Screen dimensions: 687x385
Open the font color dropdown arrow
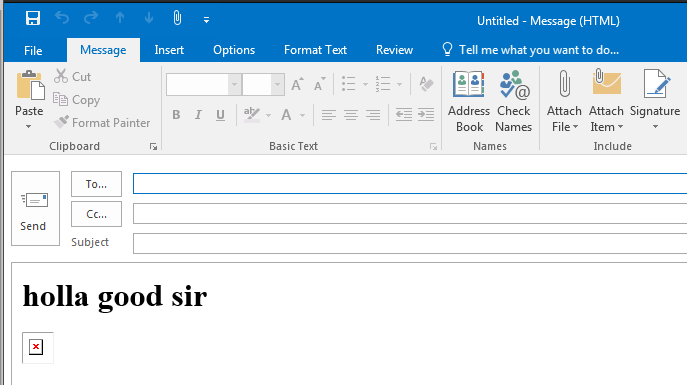[302, 116]
